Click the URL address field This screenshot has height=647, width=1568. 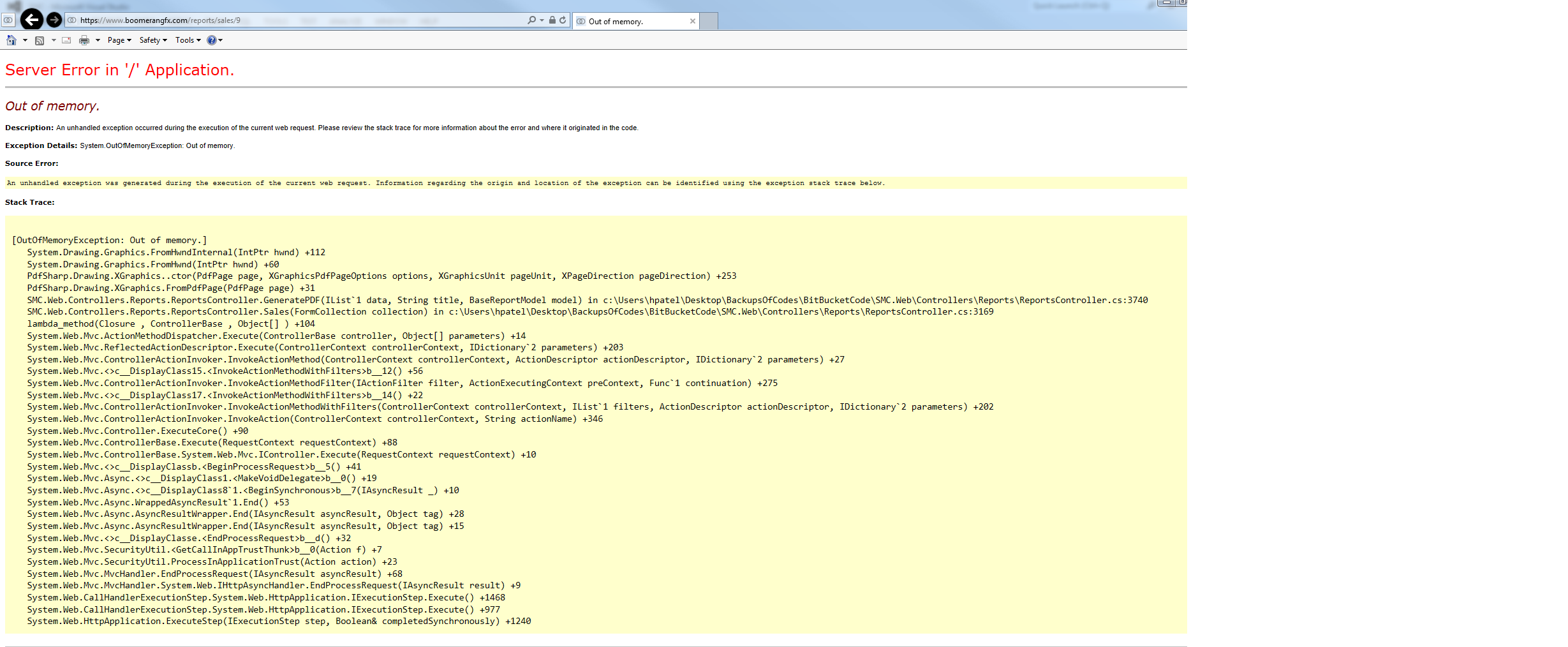(x=287, y=20)
